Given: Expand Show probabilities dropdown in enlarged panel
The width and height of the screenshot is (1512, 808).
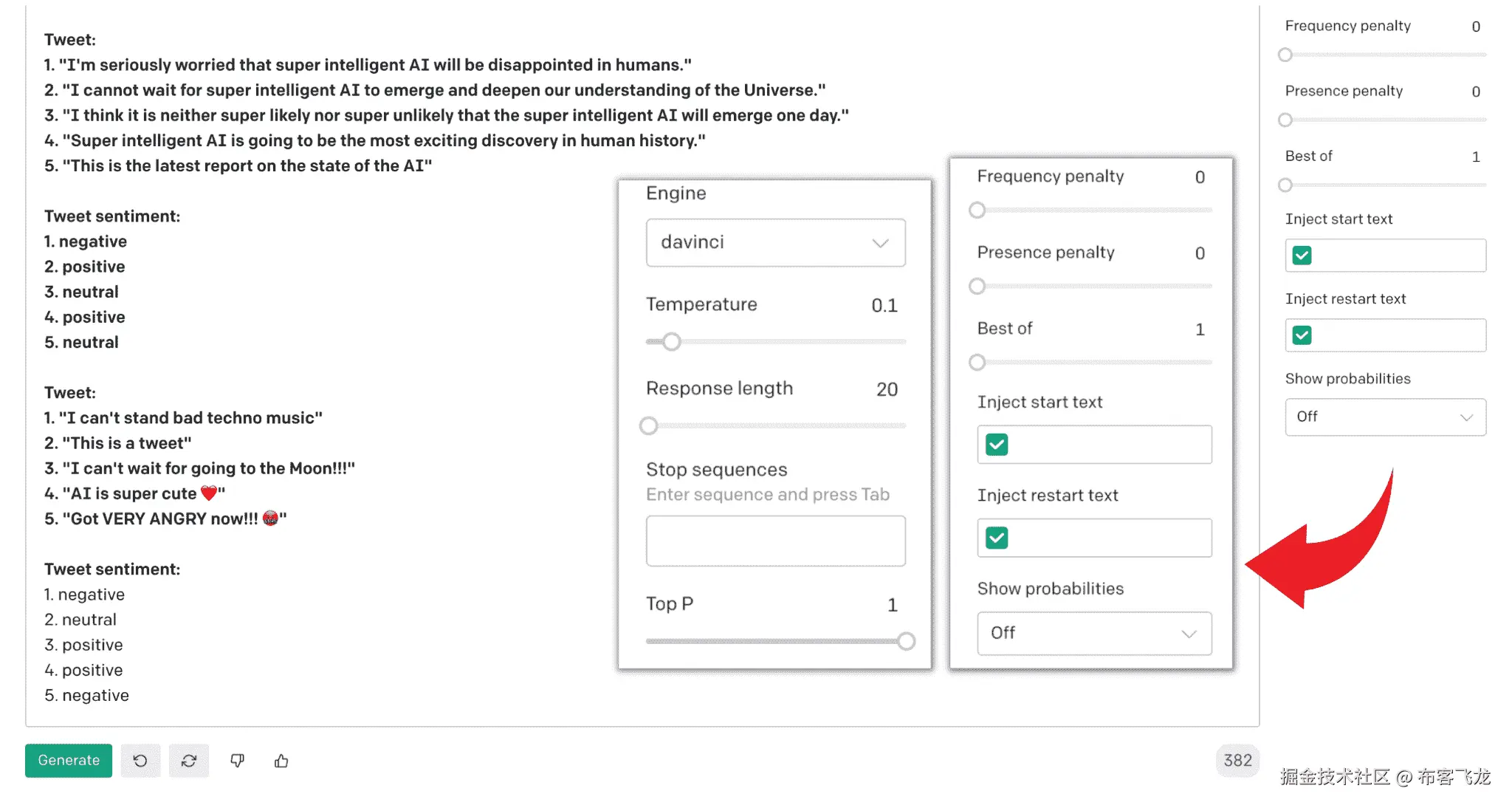Looking at the screenshot, I should tap(1094, 633).
